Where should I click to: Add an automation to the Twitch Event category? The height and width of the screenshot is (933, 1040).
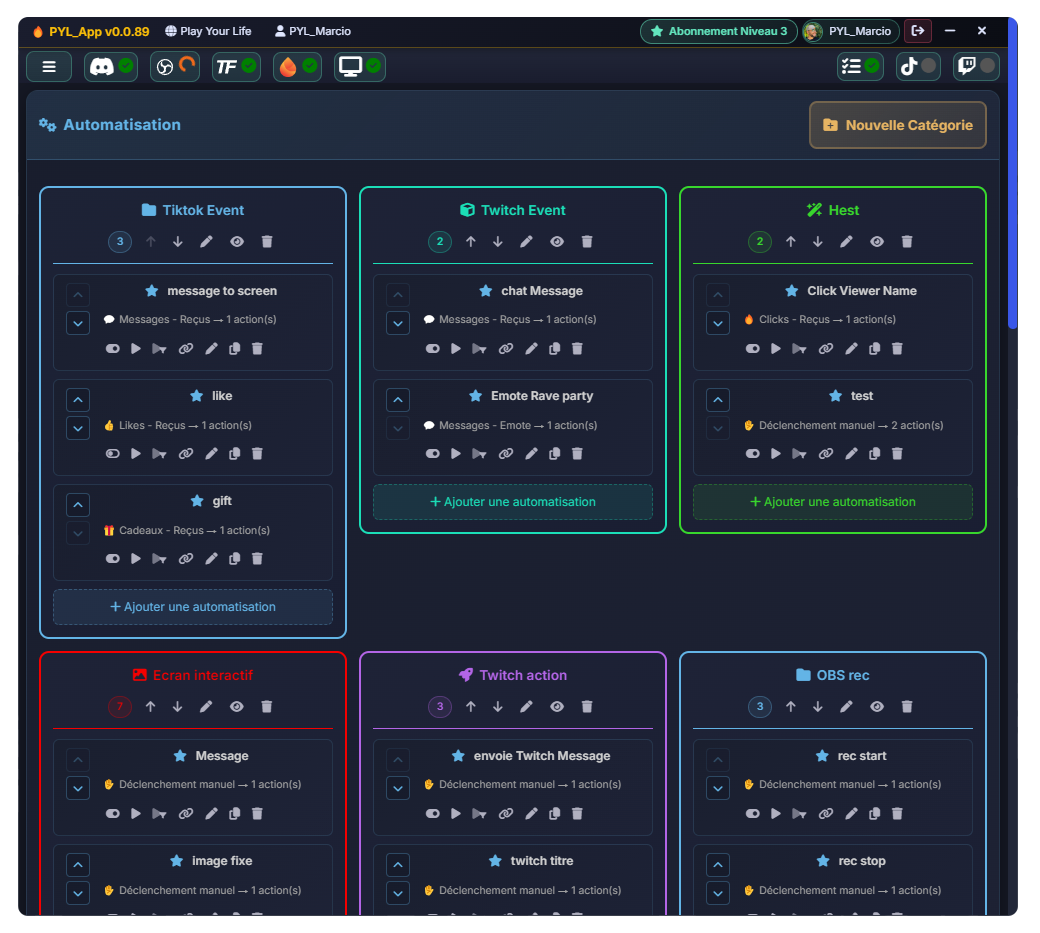pos(512,501)
